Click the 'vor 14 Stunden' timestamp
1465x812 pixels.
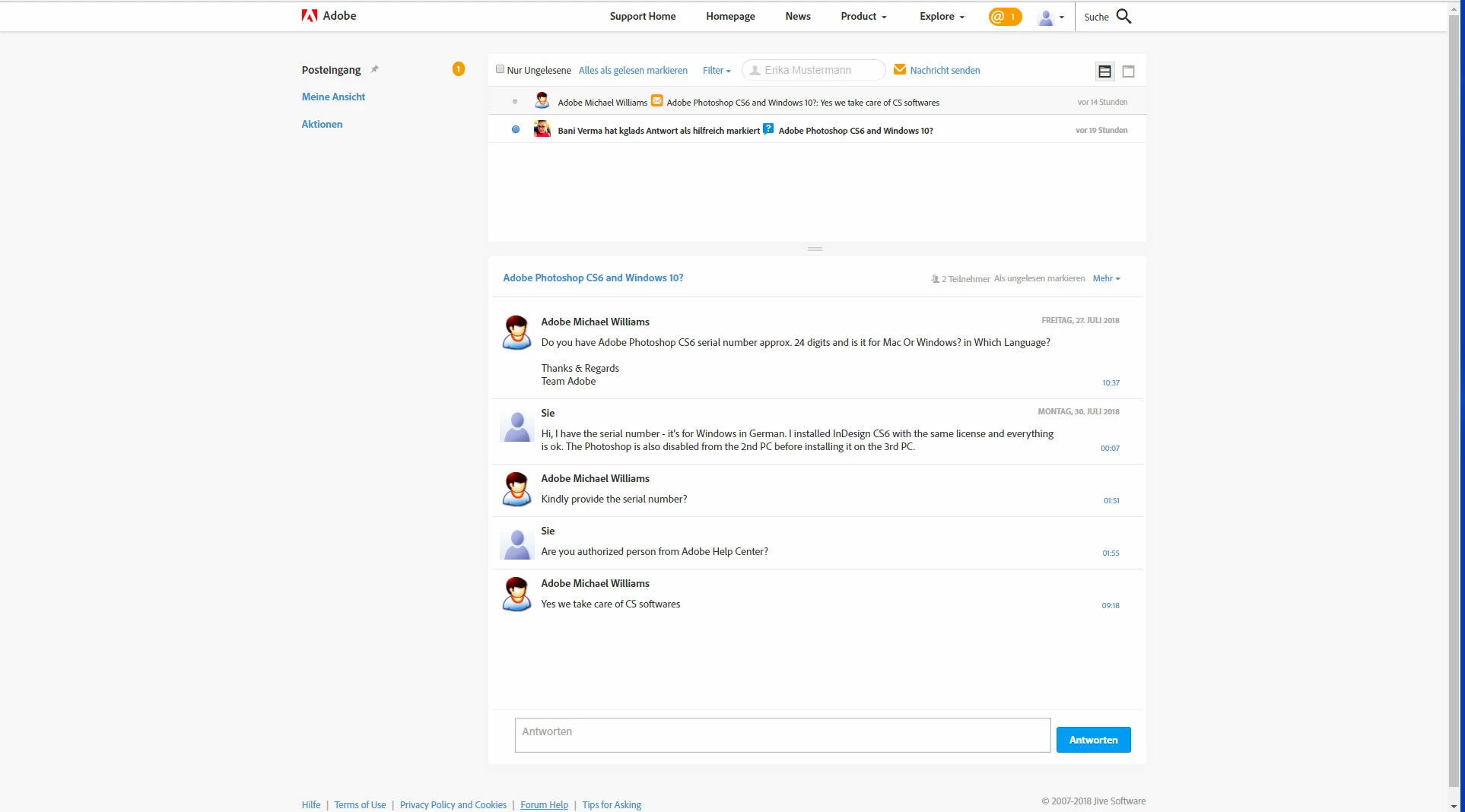click(x=1102, y=103)
